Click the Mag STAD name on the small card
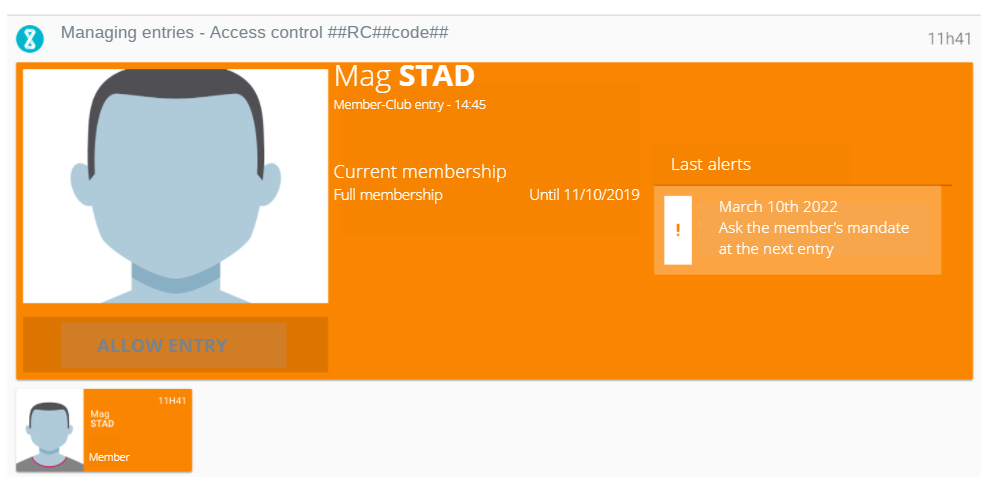The height and width of the screenshot is (504, 993). (102, 419)
